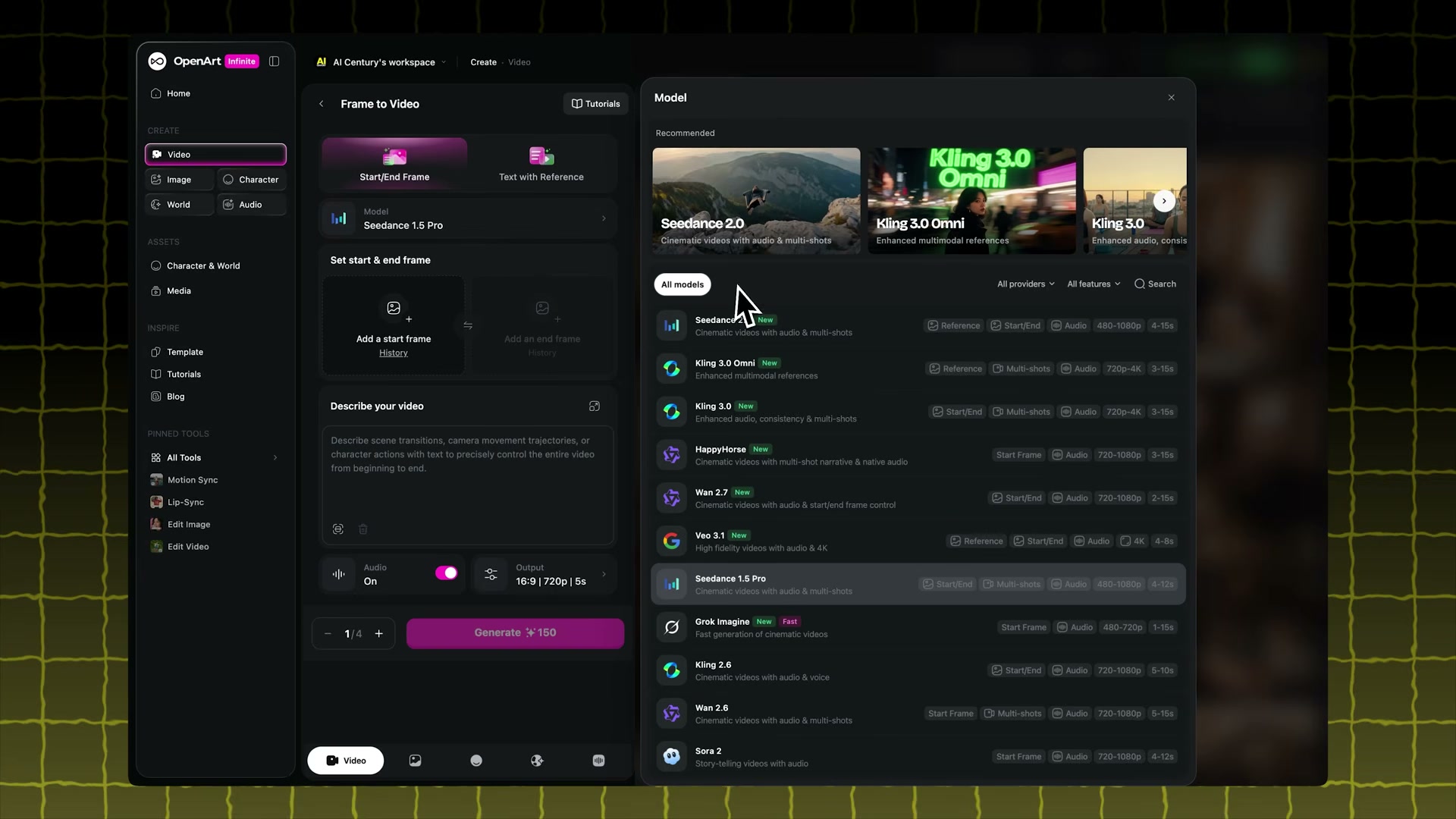1456x819 pixels.
Task: Select Seedance 1.5 Pro in list
Action: click(x=918, y=585)
